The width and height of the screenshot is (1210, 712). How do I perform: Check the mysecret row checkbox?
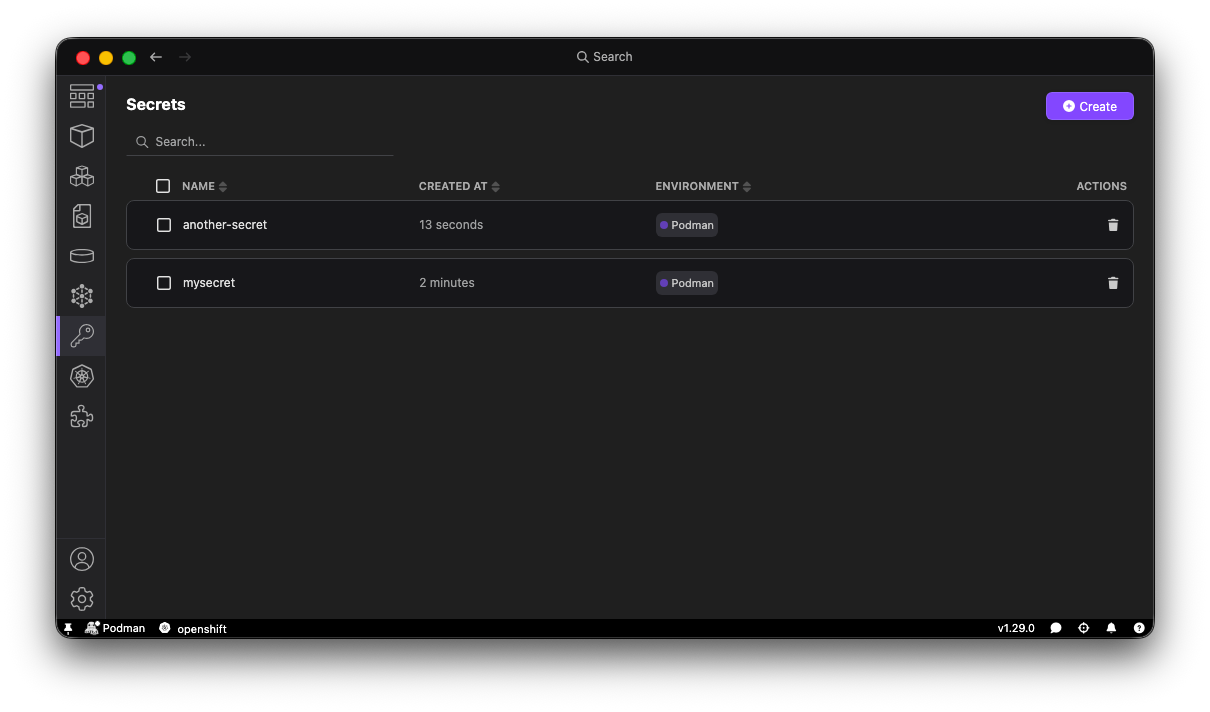point(164,283)
